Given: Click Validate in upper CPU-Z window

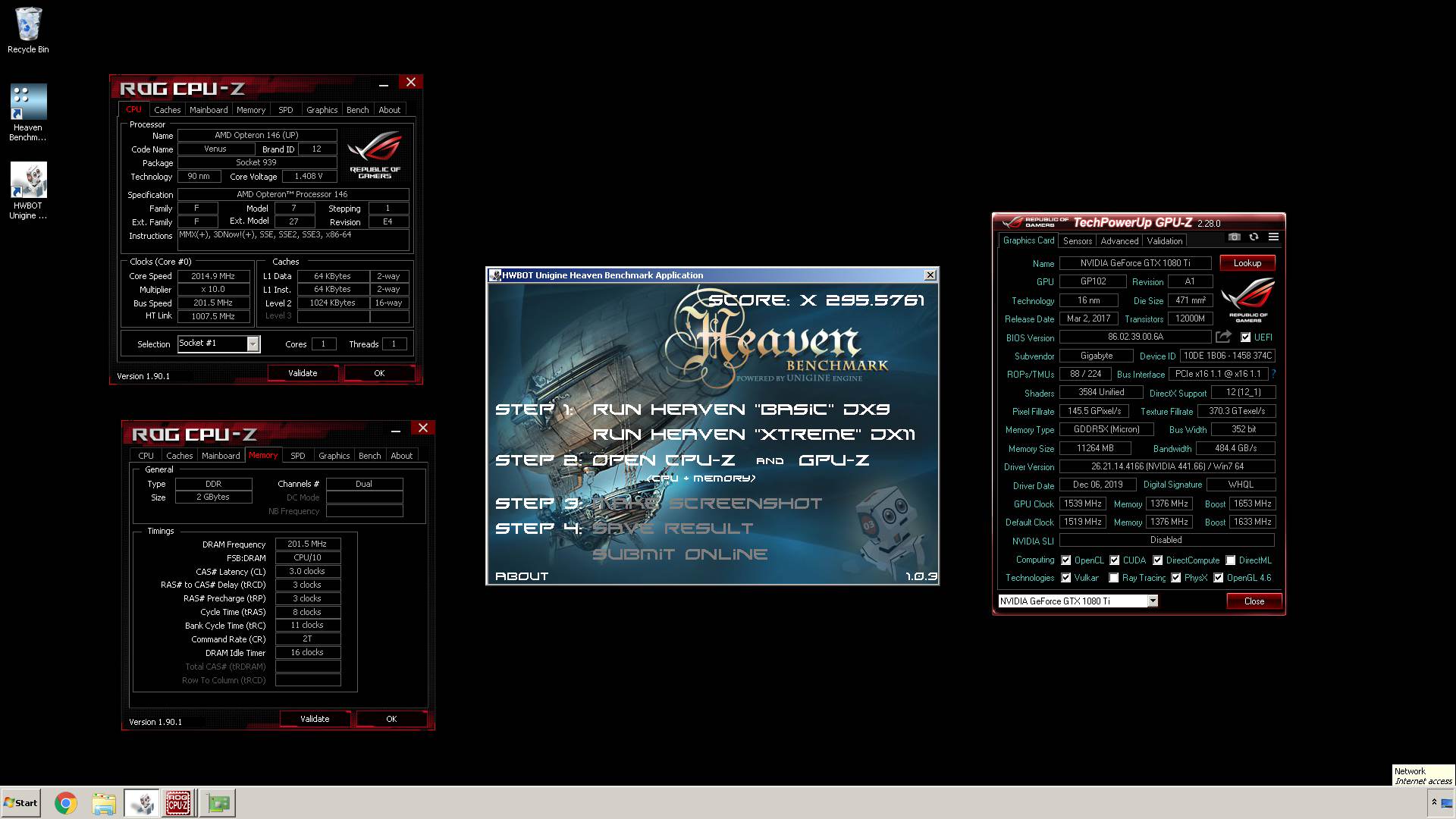Looking at the screenshot, I should coord(303,373).
